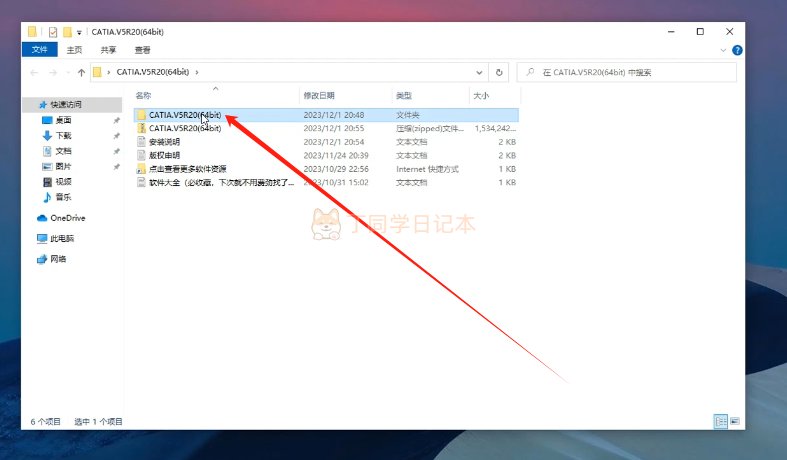Switch to large icons view in status bar
The height and width of the screenshot is (460, 787).
pyautogui.click(x=734, y=421)
